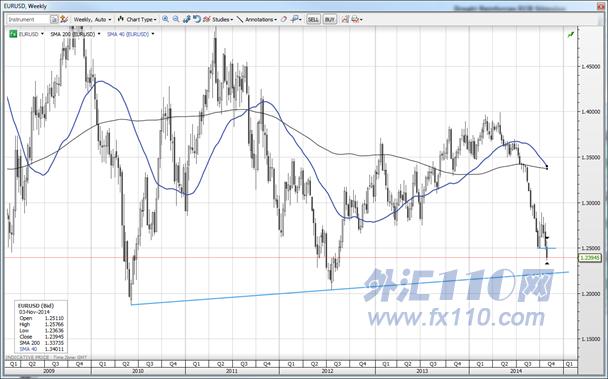The image size is (608, 379).
Task: Click the chart export icon next to BUY
Action: pyautogui.click(x=345, y=19)
